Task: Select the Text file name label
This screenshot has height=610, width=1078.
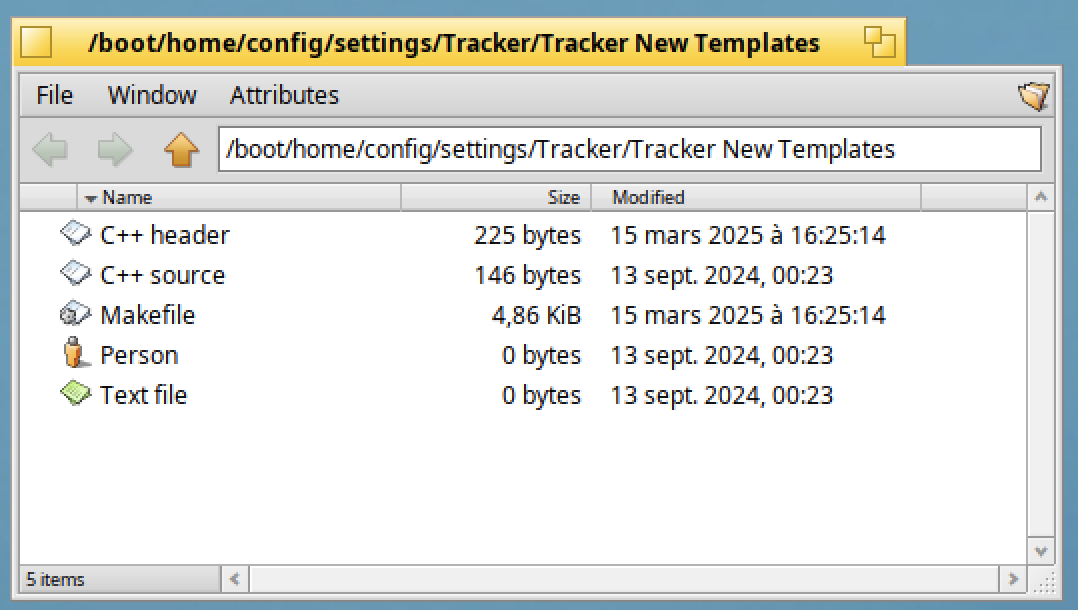Action: 143,395
